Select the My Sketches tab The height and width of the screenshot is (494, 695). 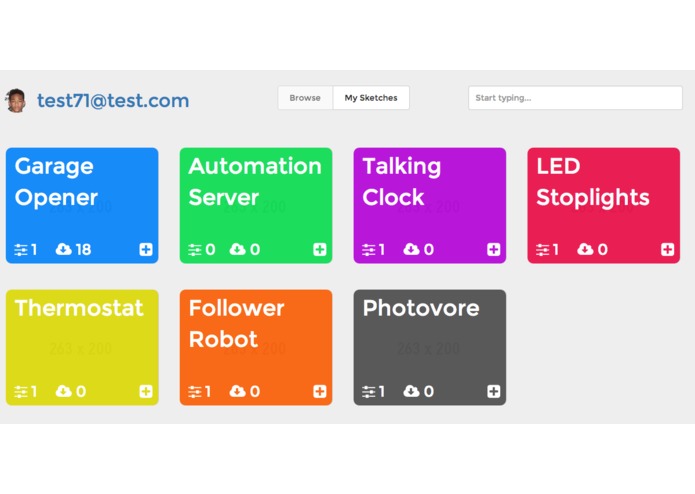(371, 98)
